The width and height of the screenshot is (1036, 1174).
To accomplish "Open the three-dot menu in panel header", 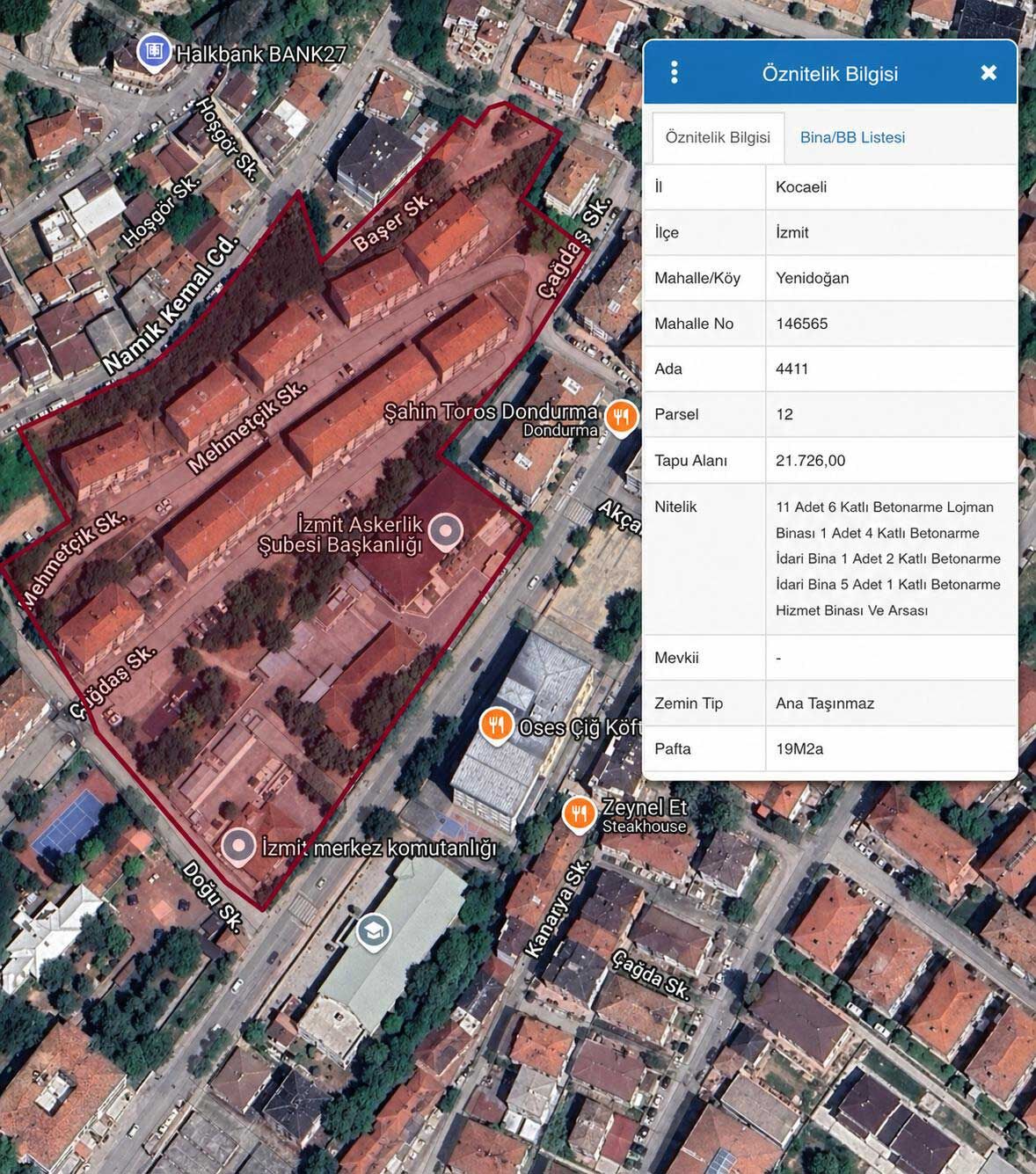I will [675, 72].
